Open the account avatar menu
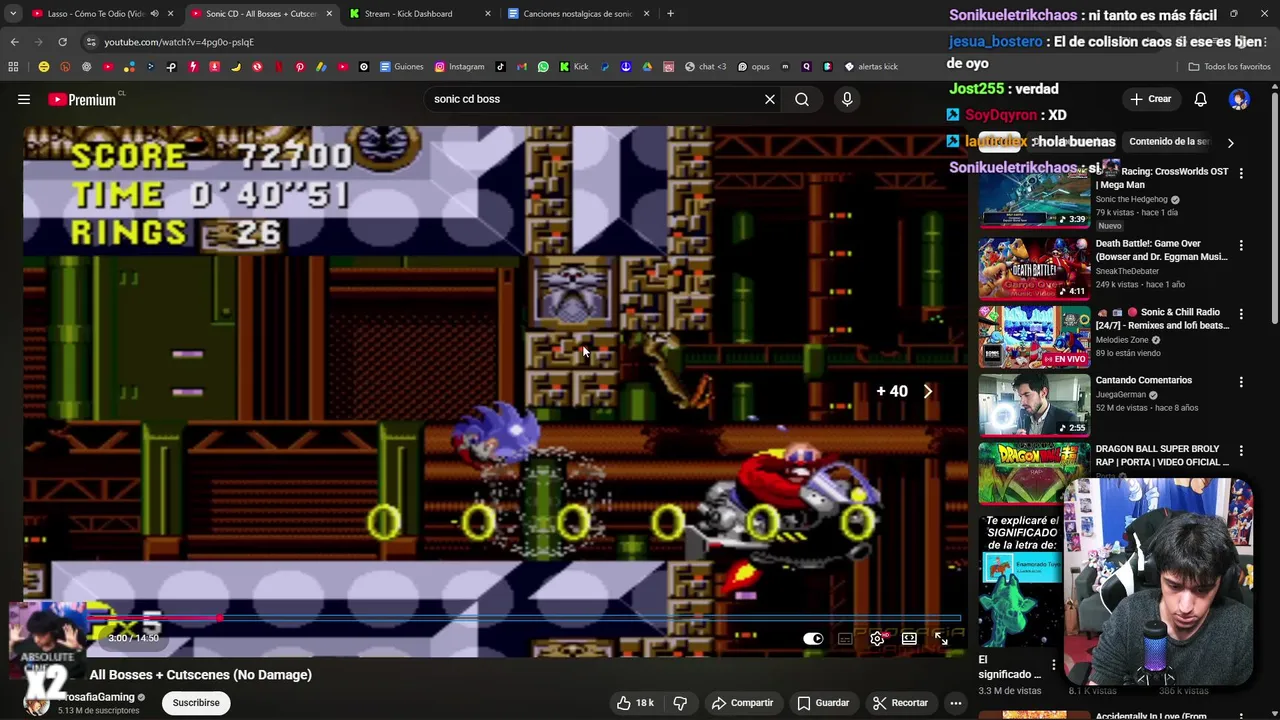The image size is (1280, 720). coord(1239,99)
